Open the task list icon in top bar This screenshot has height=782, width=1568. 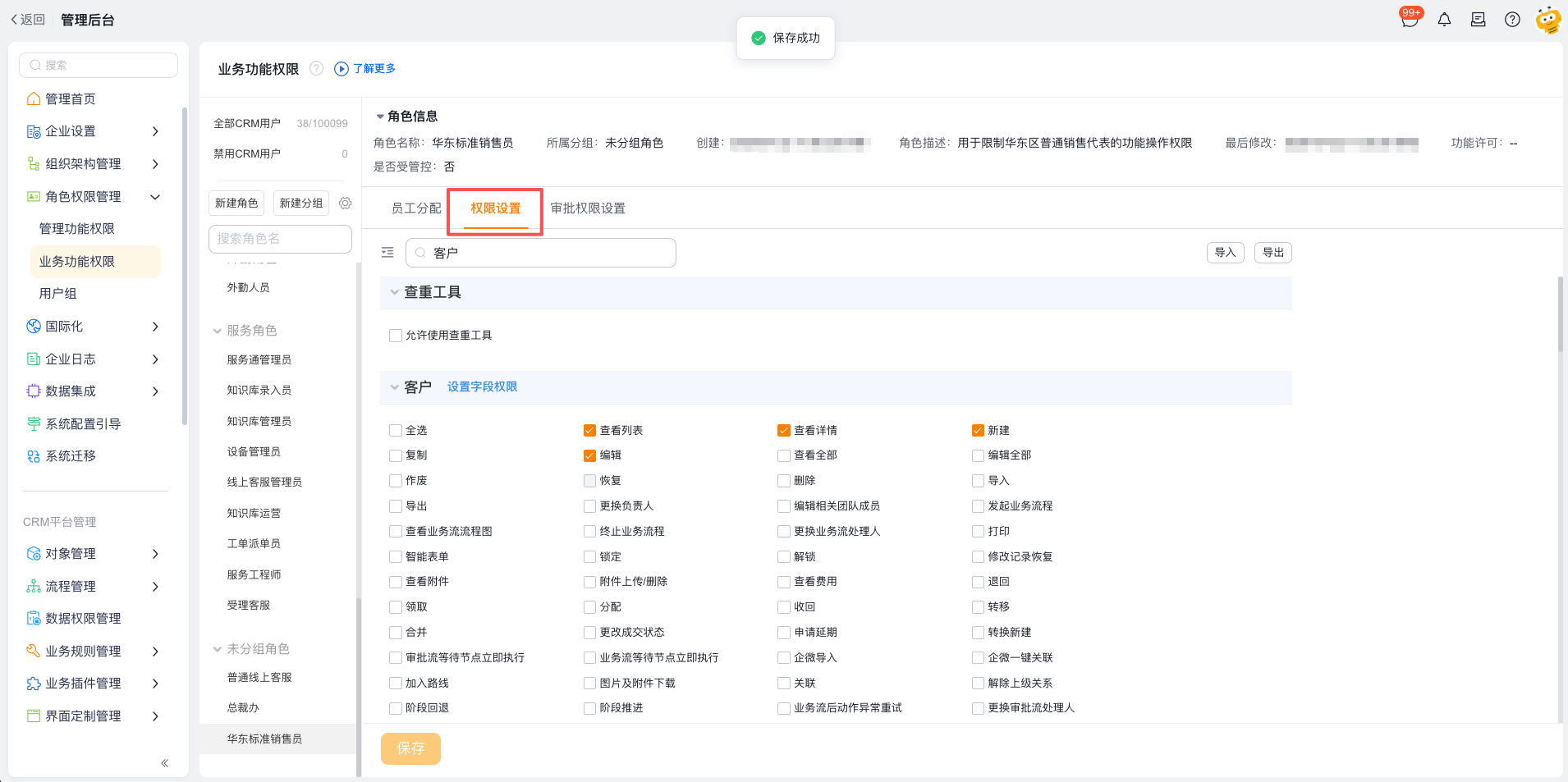tap(1478, 20)
